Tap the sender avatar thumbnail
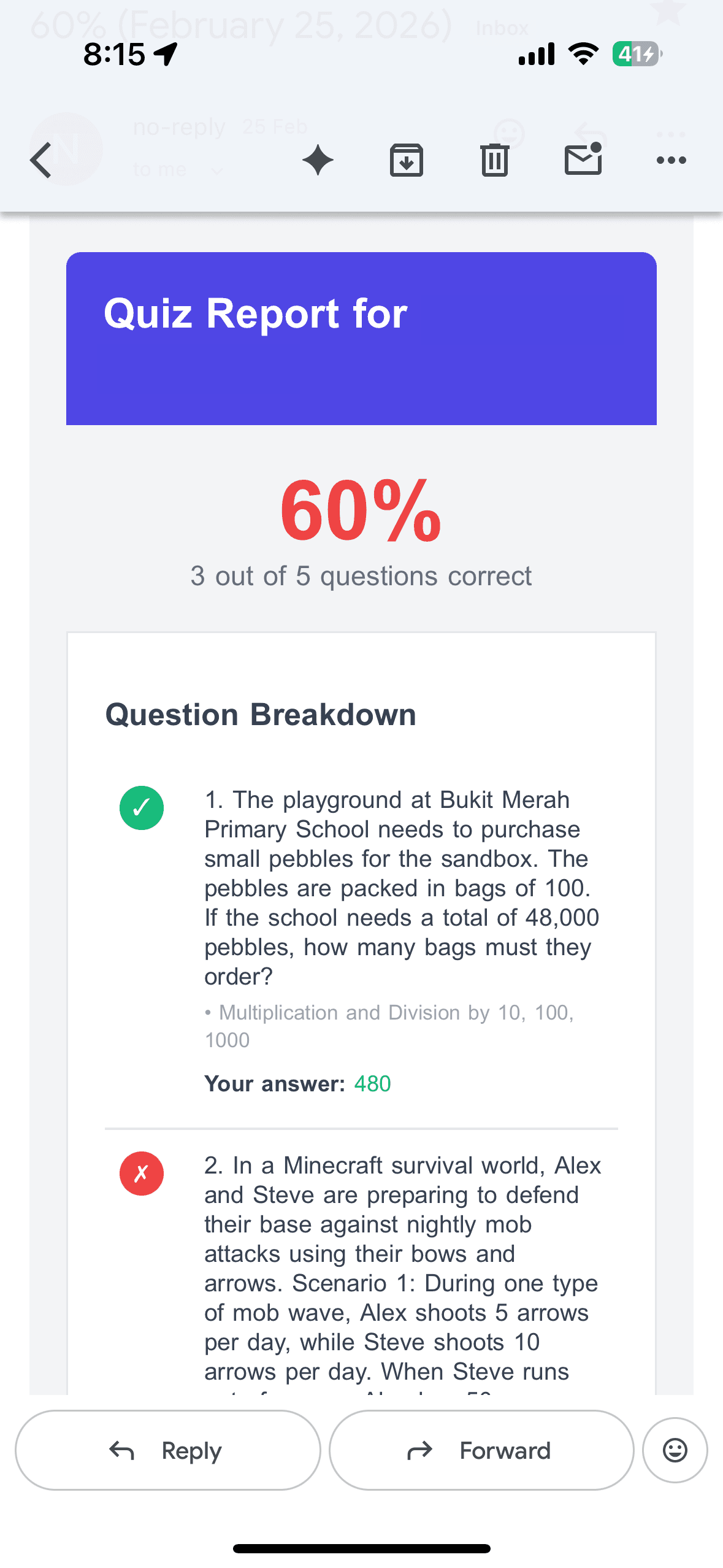The height and width of the screenshot is (1568, 723). (x=66, y=148)
